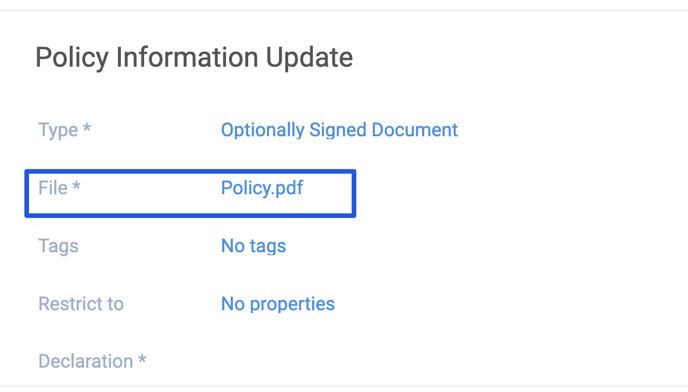Viewport: 688px width, 392px height.
Task: Open the No properties restriction selector
Action: pos(278,304)
